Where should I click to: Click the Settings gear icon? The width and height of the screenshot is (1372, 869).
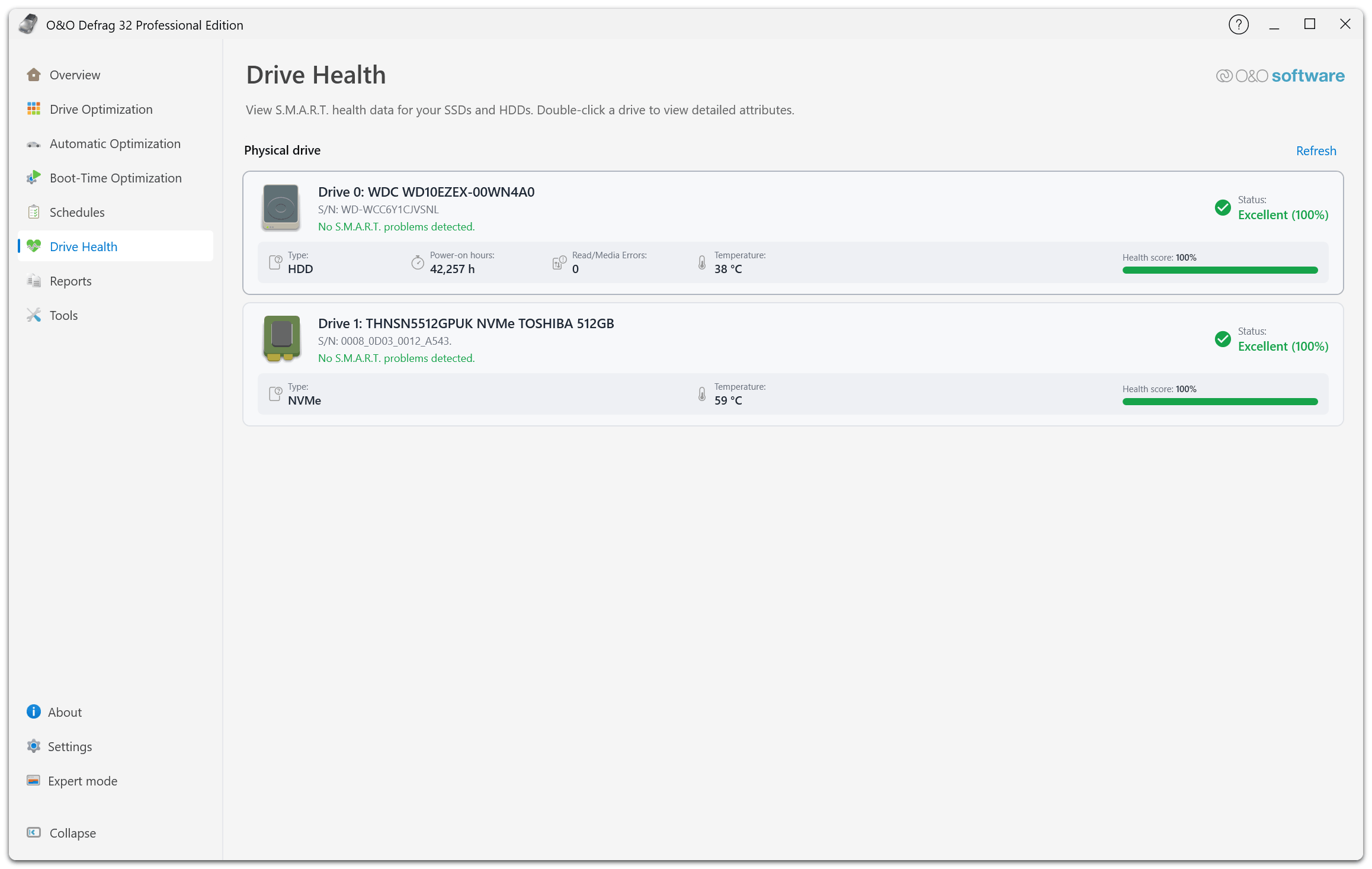[x=34, y=746]
